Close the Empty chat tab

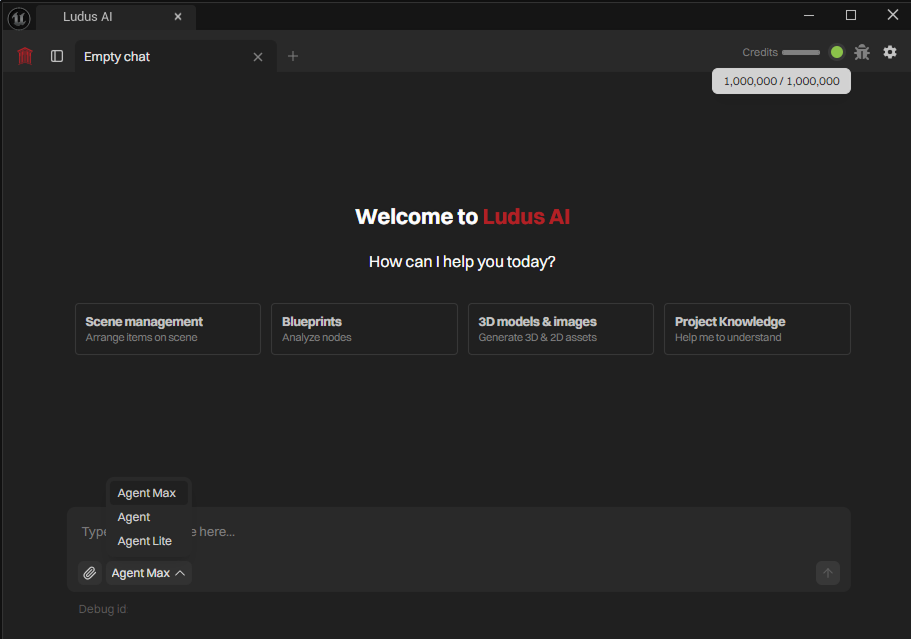click(258, 57)
